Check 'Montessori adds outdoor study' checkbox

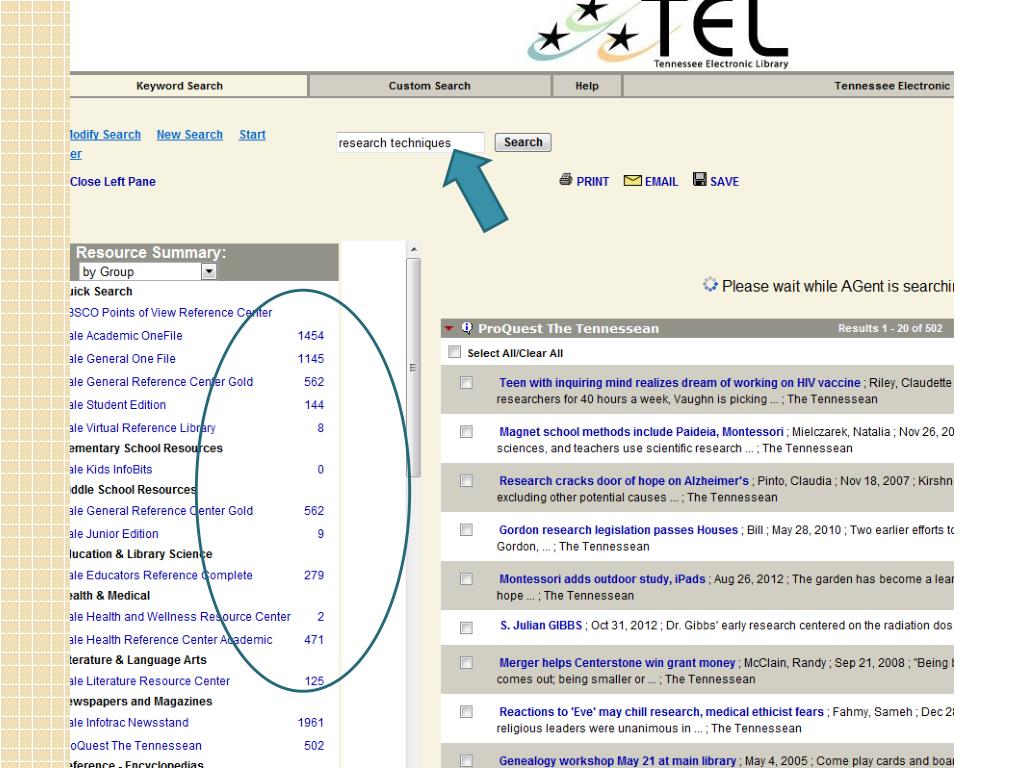click(x=466, y=579)
